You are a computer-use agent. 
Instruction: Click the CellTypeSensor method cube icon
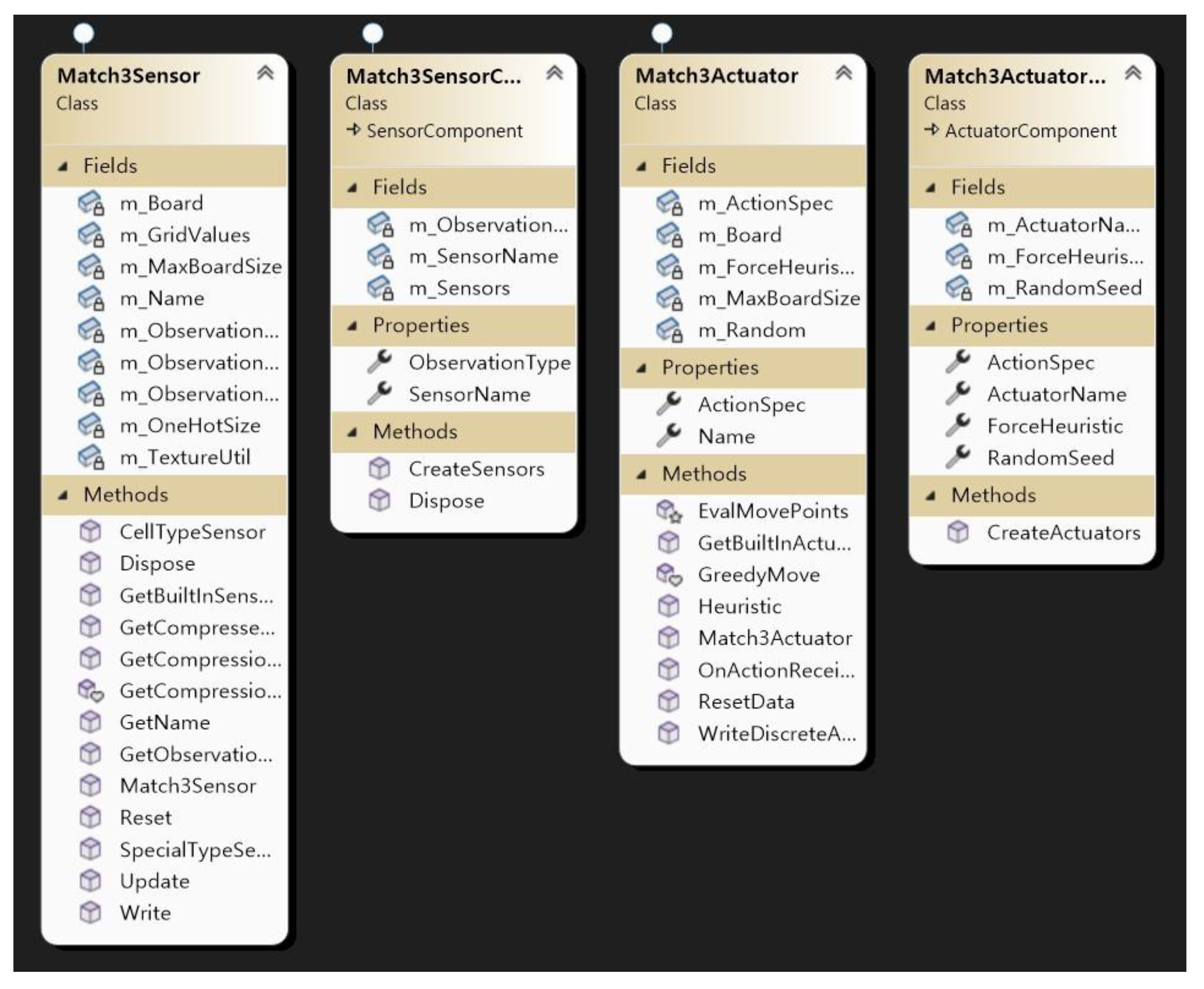[91, 532]
